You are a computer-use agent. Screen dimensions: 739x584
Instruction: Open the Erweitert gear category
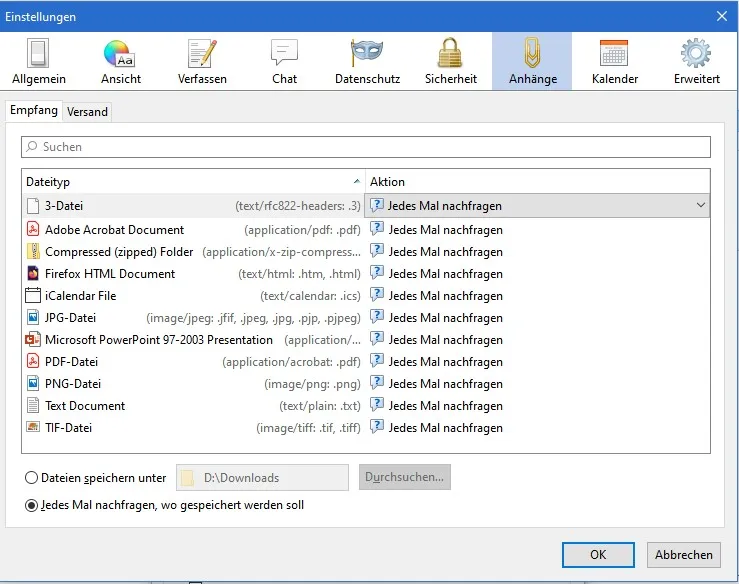click(697, 61)
